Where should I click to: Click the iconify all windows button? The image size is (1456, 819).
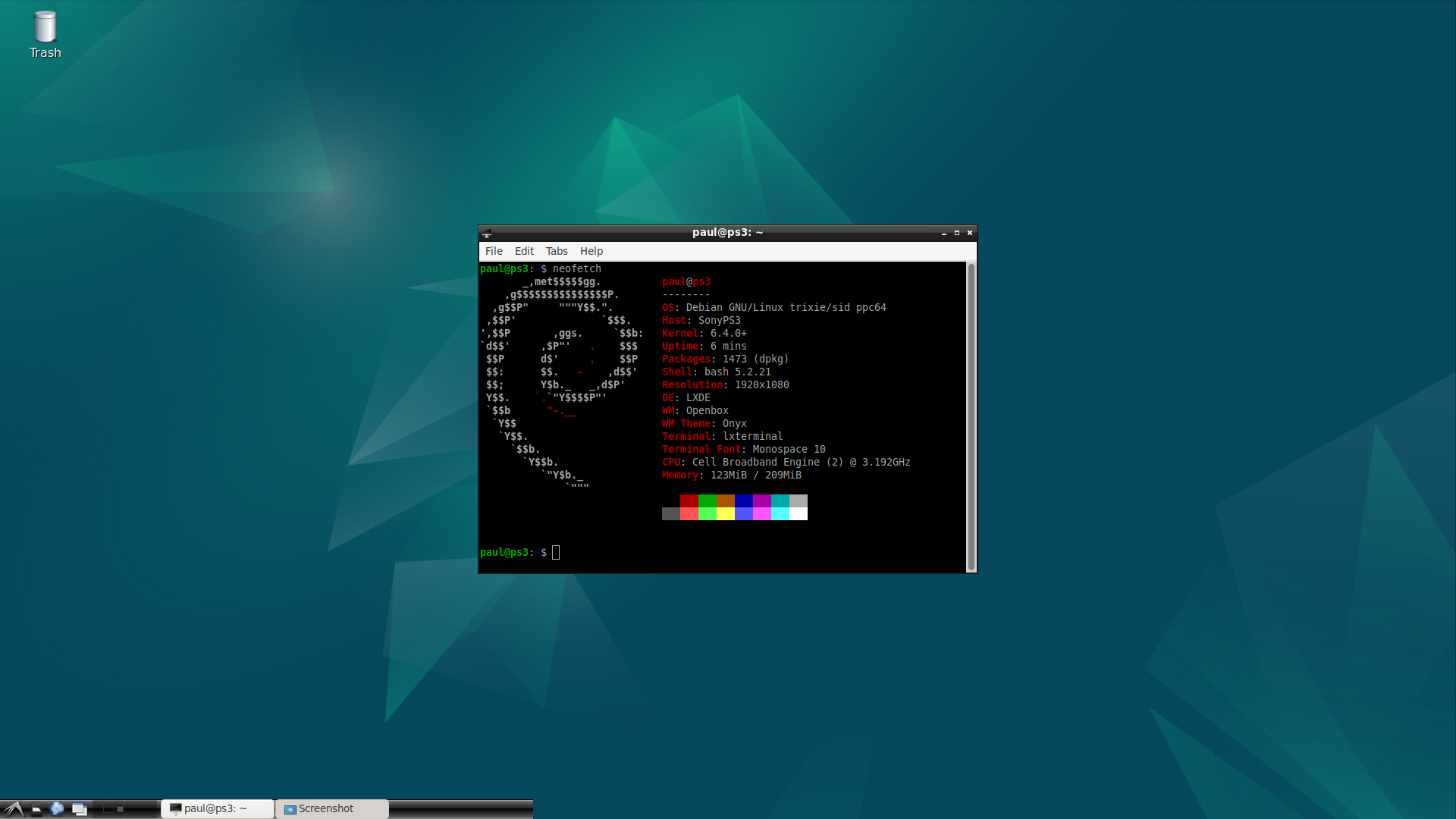[x=80, y=809]
